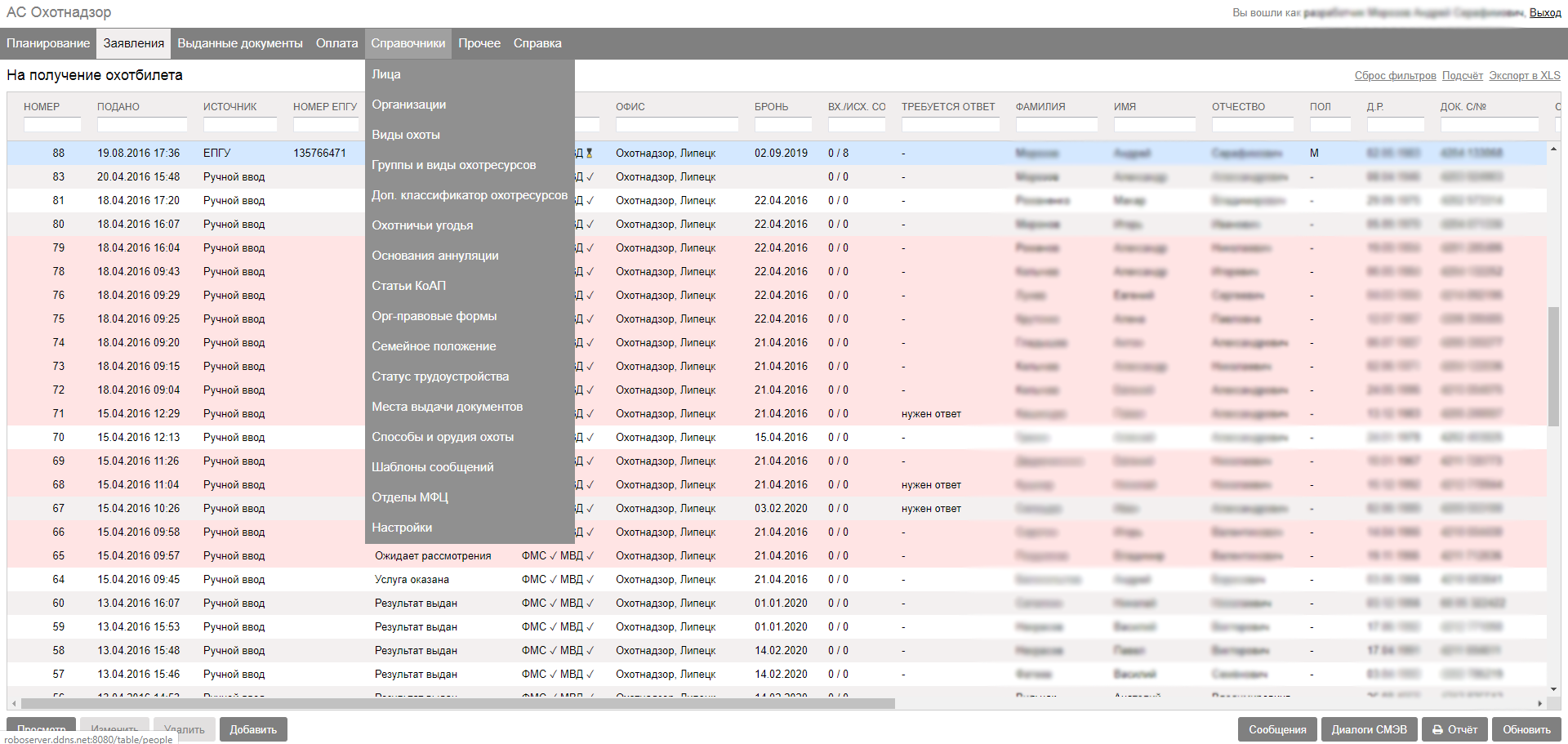Image resolution: width=1568 pixels, height=744 pixels.
Task: Open Отделы МФЦ reference
Action: coord(470,497)
